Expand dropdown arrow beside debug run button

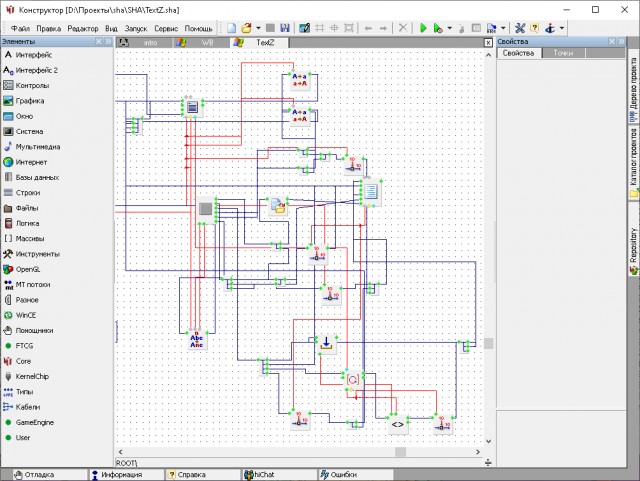[449, 28]
